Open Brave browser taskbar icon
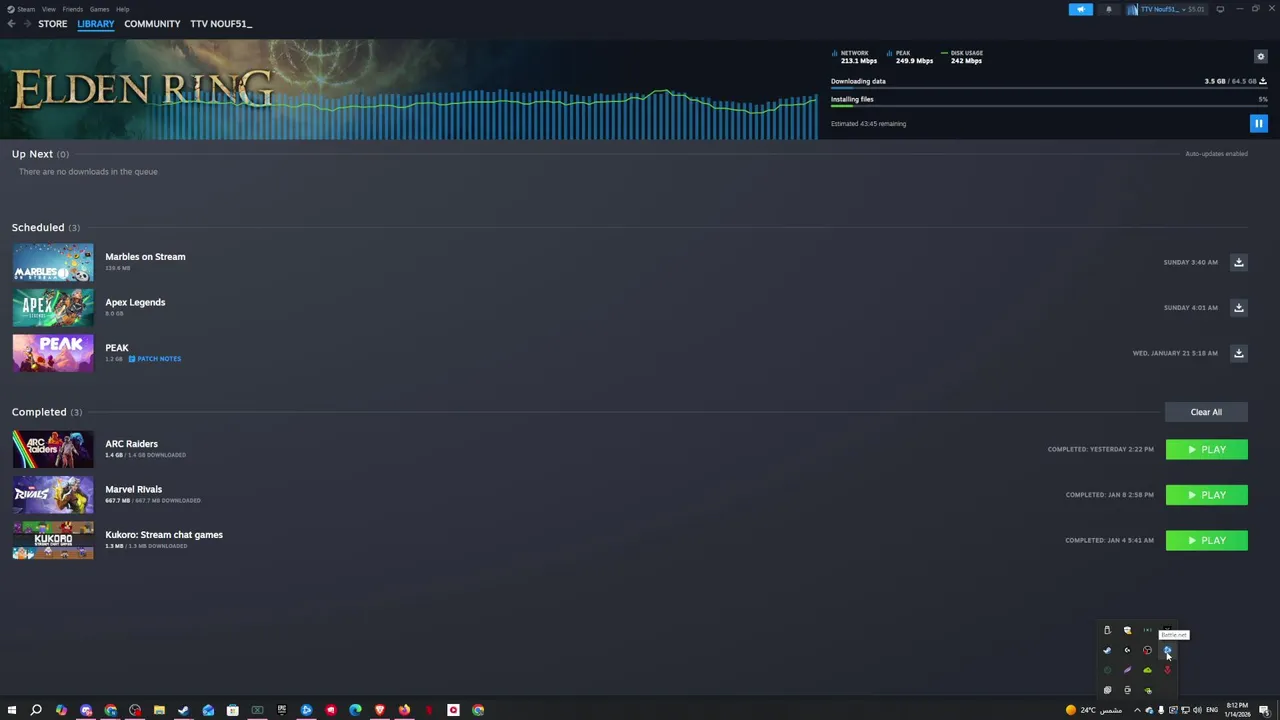This screenshot has height=720, width=1280. 380,710
